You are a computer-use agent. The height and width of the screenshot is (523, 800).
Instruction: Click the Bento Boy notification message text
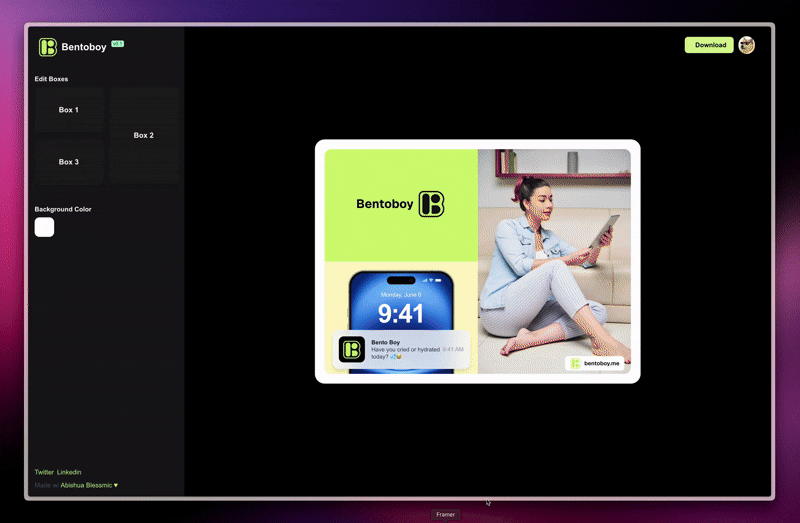(405, 352)
